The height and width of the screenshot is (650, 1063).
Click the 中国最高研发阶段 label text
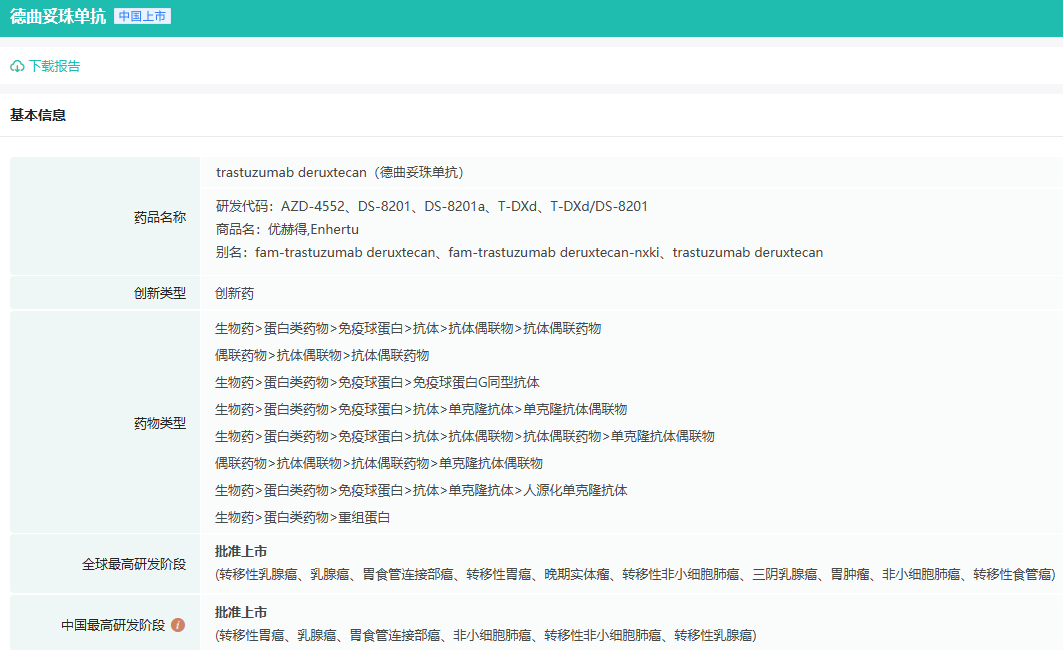[113, 625]
